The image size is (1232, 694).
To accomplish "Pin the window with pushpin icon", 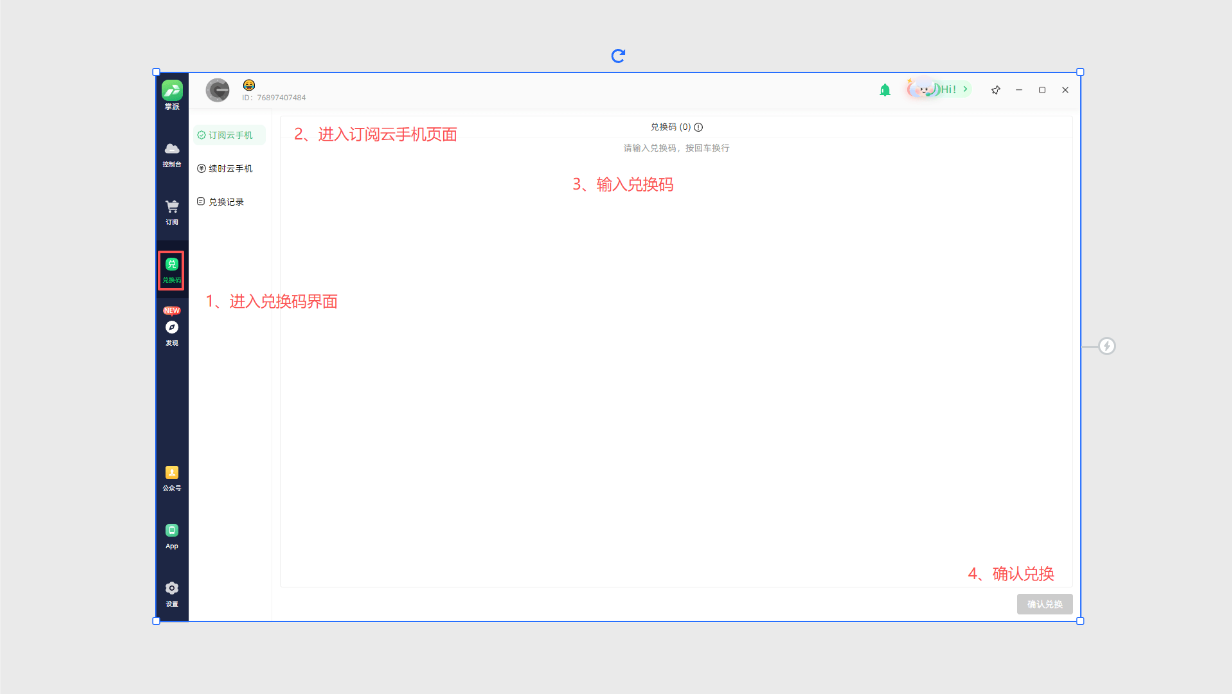I will pyautogui.click(x=996, y=90).
